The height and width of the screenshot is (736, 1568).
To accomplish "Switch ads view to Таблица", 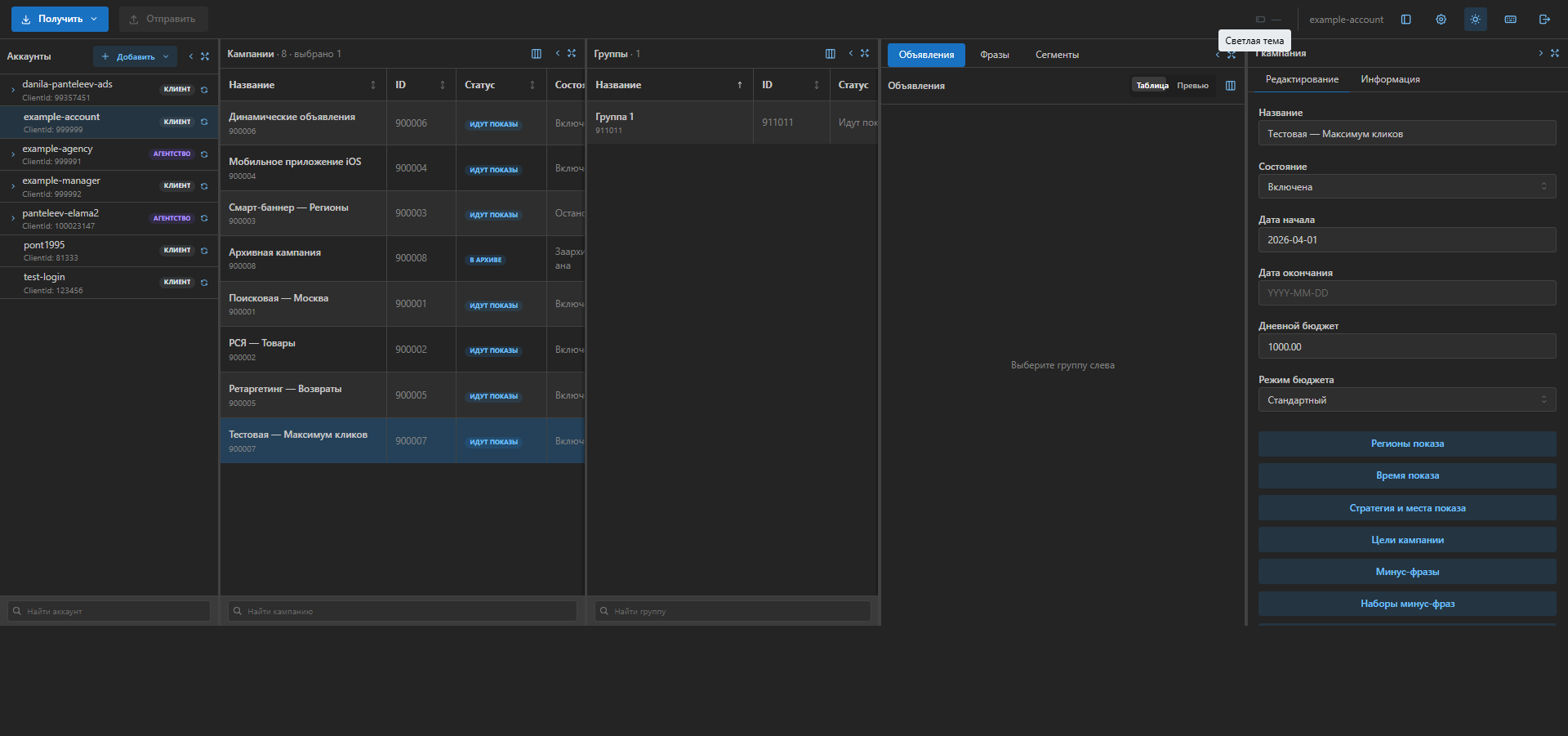I will tap(1152, 86).
